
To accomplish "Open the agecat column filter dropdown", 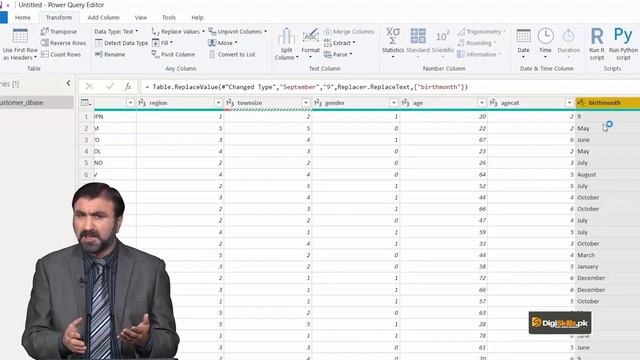I will pos(569,103).
